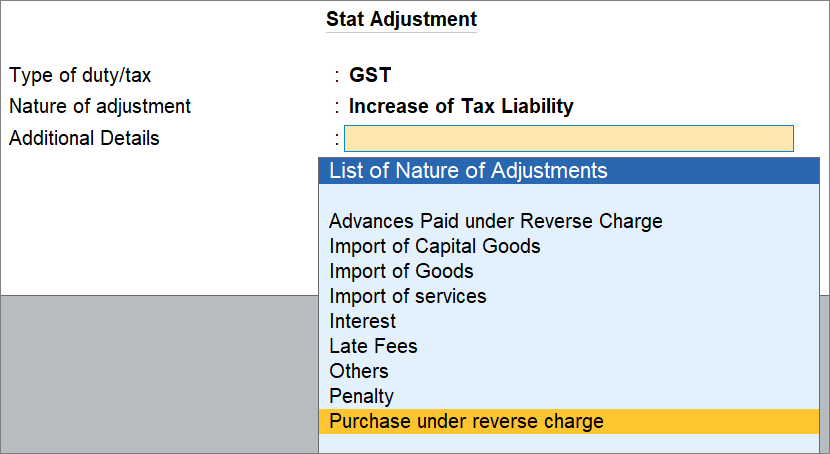The width and height of the screenshot is (830, 454).
Task: Choose Late Fees option
Action: tap(373, 346)
